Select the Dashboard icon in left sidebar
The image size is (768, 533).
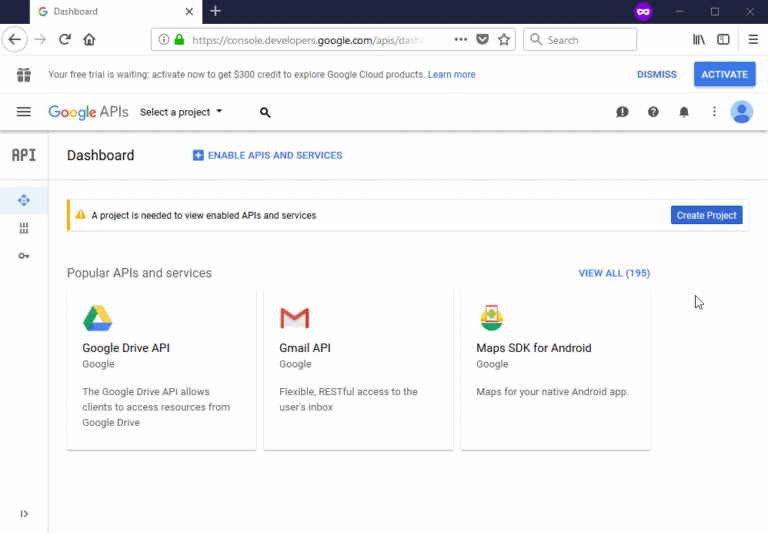point(24,200)
